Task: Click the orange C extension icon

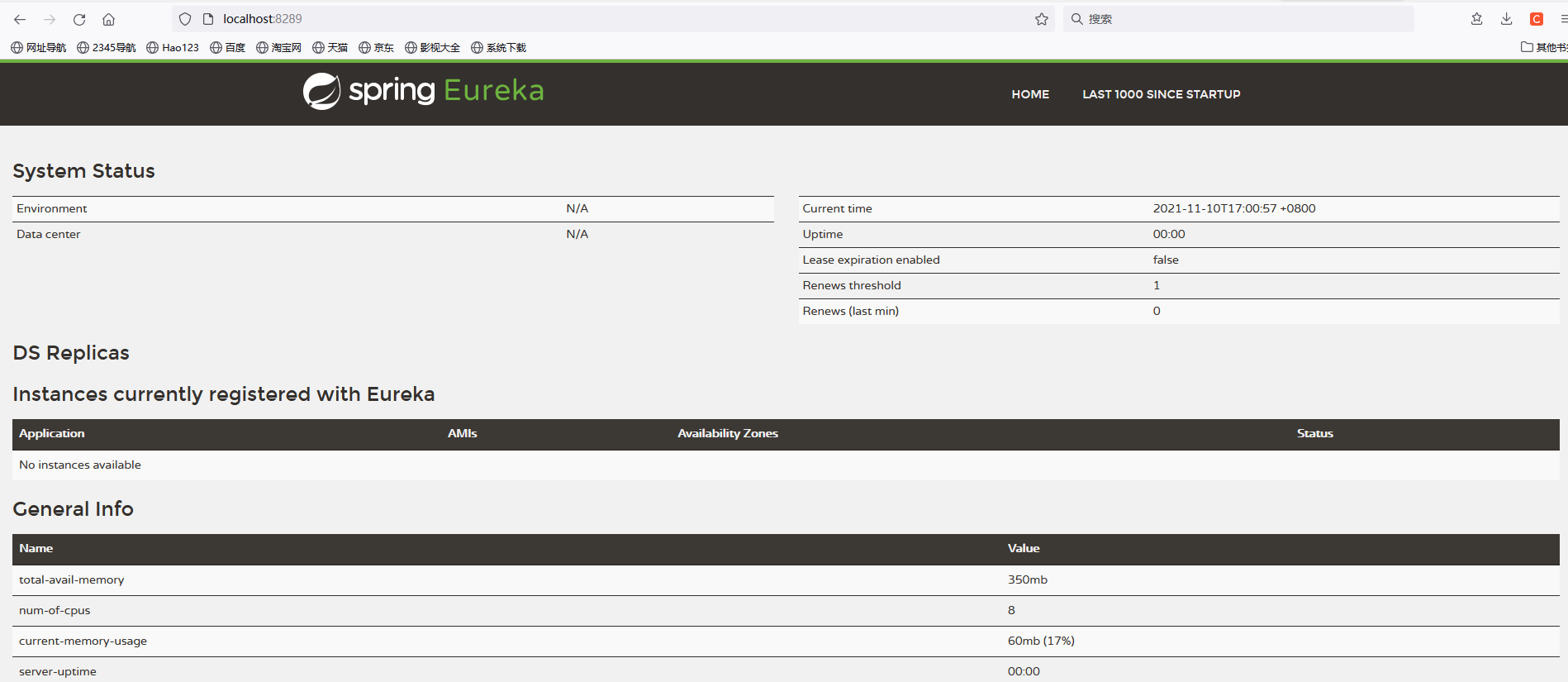Action: point(1537,19)
